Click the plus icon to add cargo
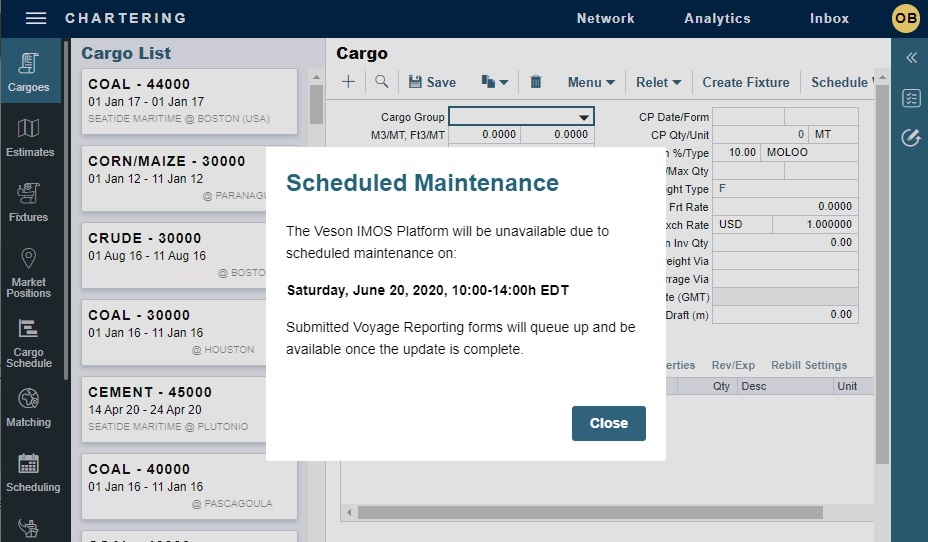928x542 pixels. pyautogui.click(x=348, y=82)
